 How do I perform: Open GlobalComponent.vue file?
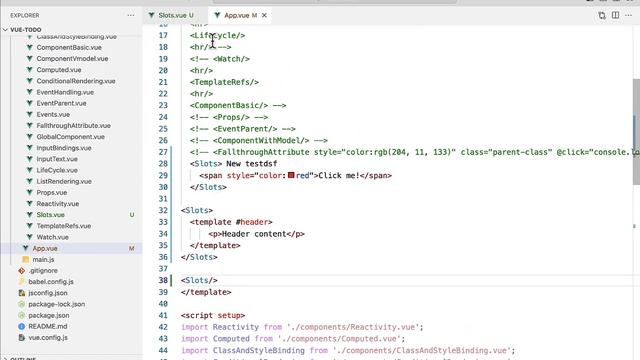tap(71, 137)
